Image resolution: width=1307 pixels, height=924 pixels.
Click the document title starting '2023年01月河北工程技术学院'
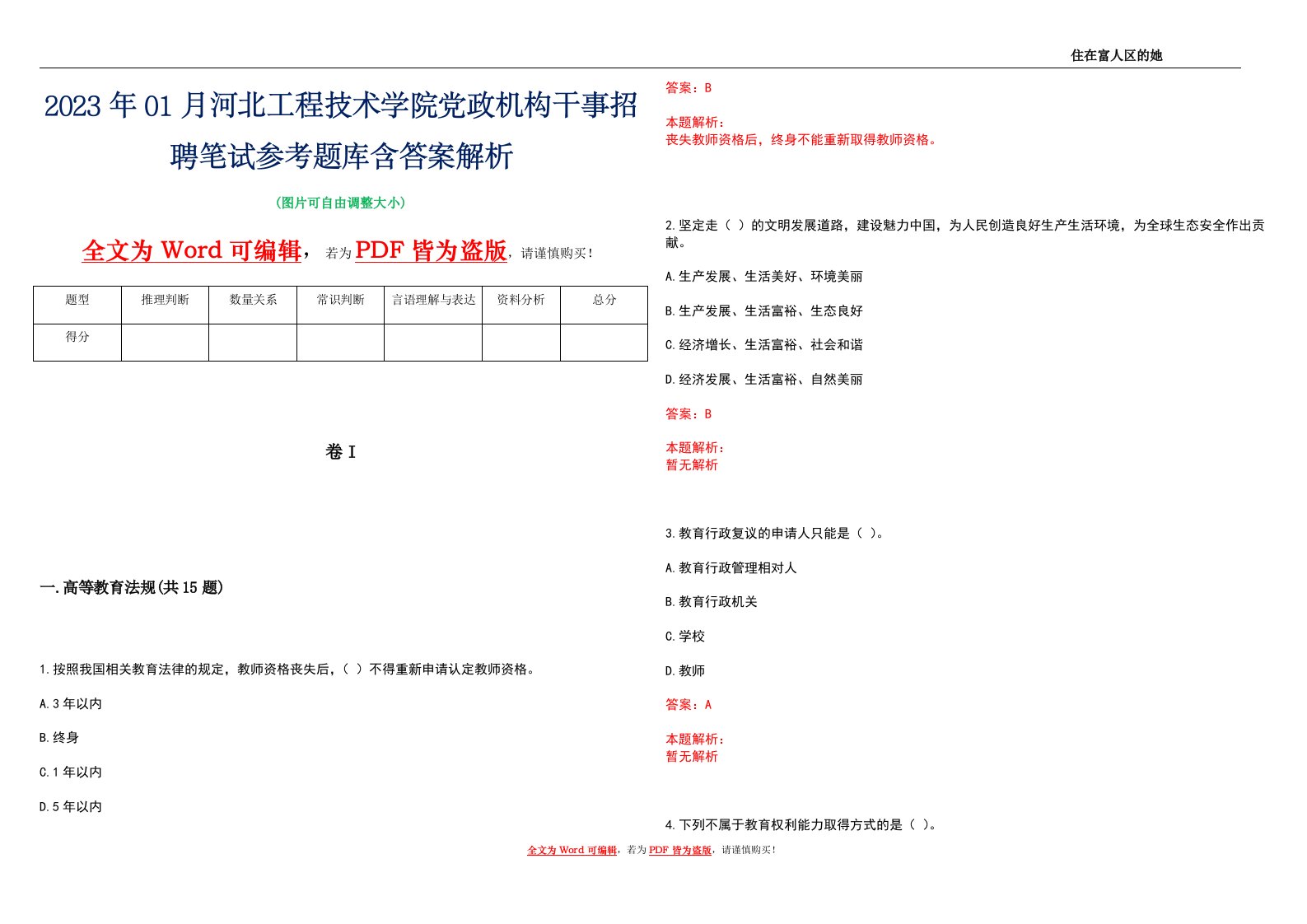pyautogui.click(x=341, y=130)
